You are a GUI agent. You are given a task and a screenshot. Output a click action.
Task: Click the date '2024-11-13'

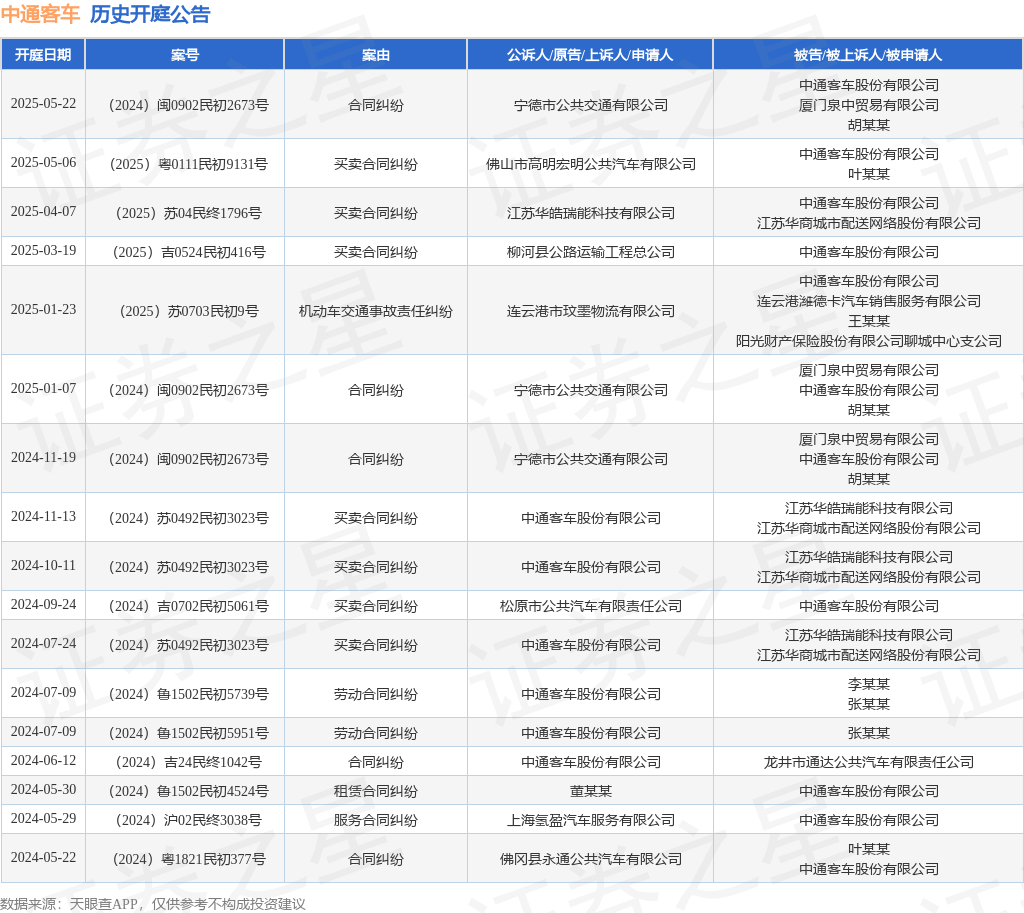(43, 517)
